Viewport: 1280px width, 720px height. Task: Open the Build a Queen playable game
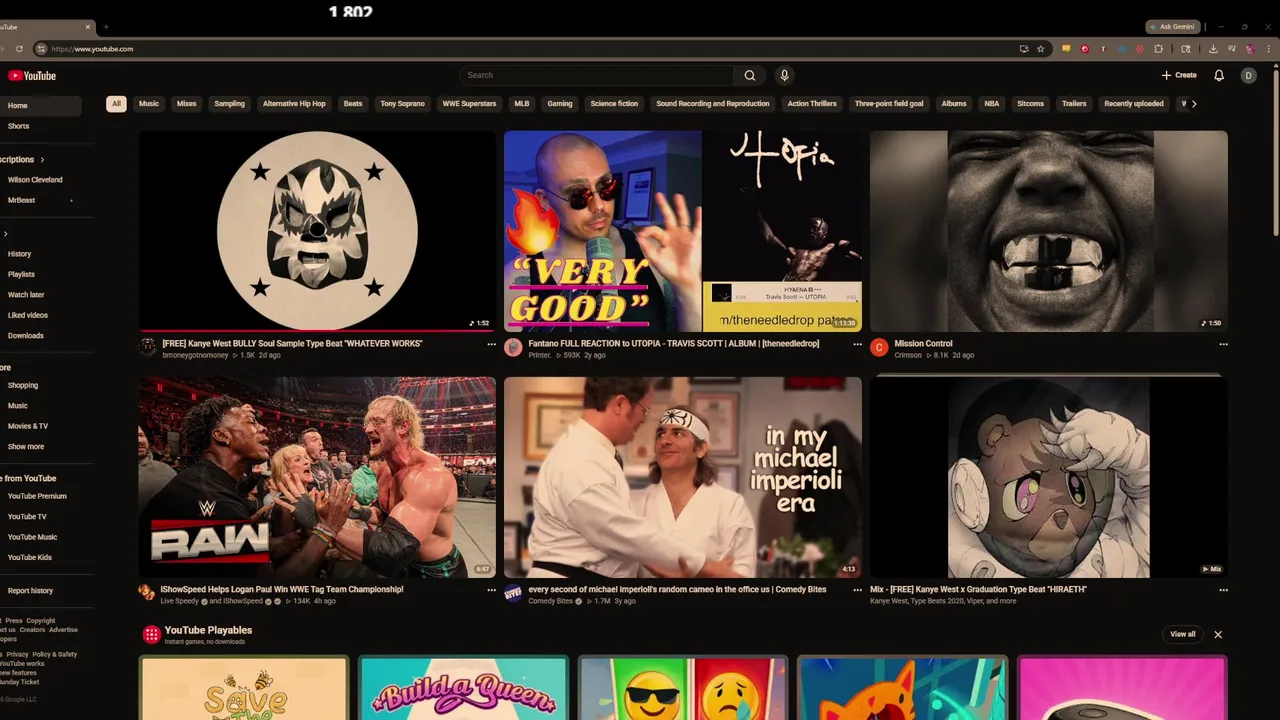tap(463, 688)
